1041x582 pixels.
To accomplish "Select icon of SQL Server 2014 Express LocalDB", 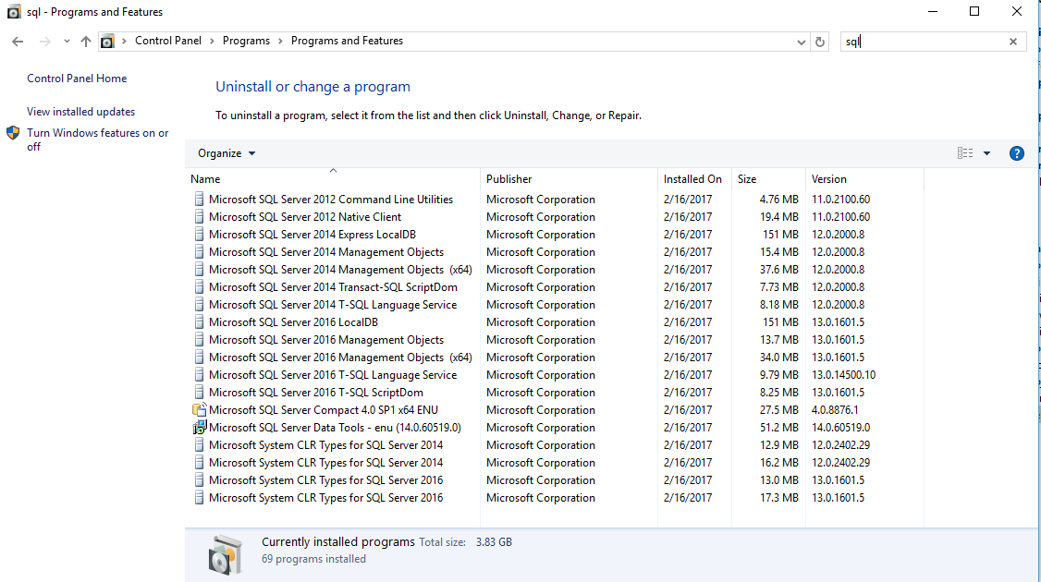I will pos(199,234).
